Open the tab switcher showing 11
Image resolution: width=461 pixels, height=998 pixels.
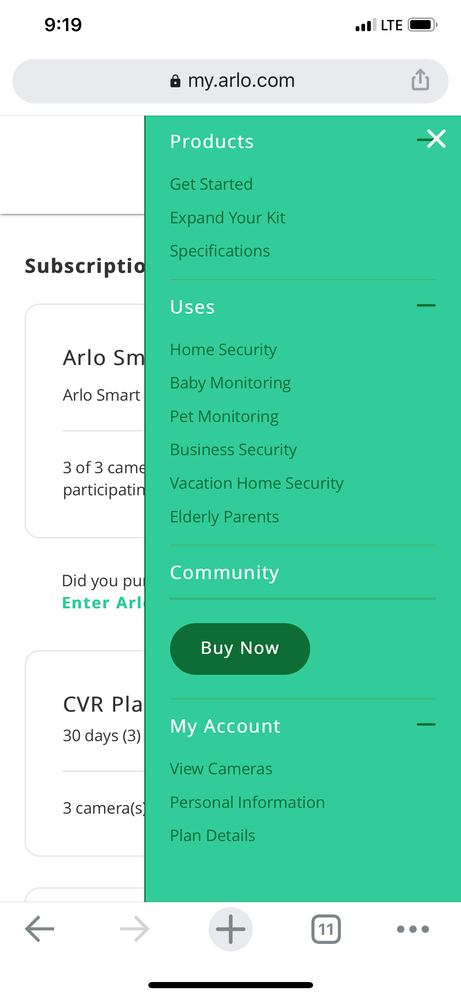[x=326, y=930]
